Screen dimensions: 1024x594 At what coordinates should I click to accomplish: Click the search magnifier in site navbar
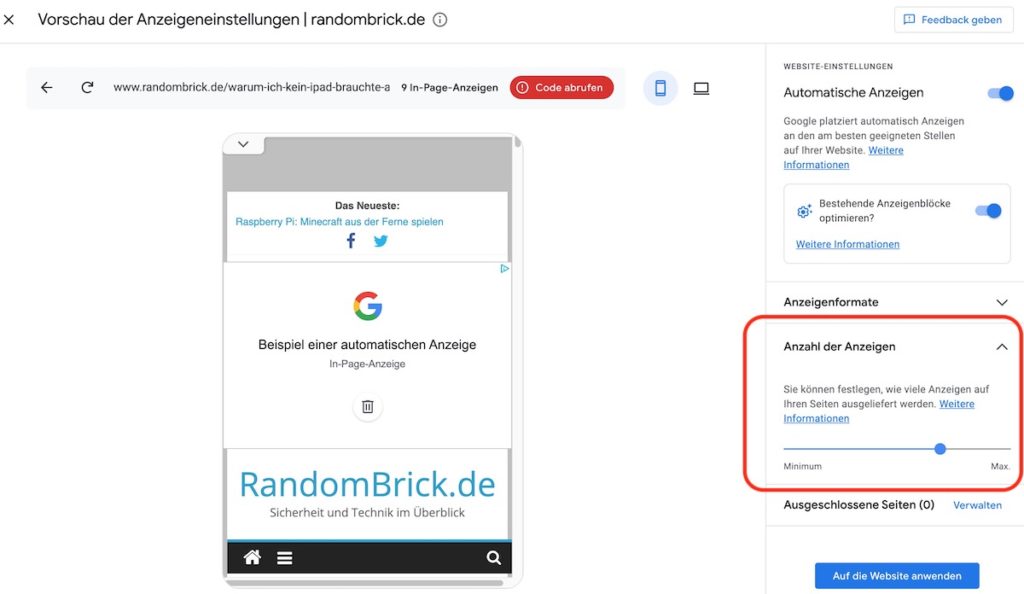[494, 557]
